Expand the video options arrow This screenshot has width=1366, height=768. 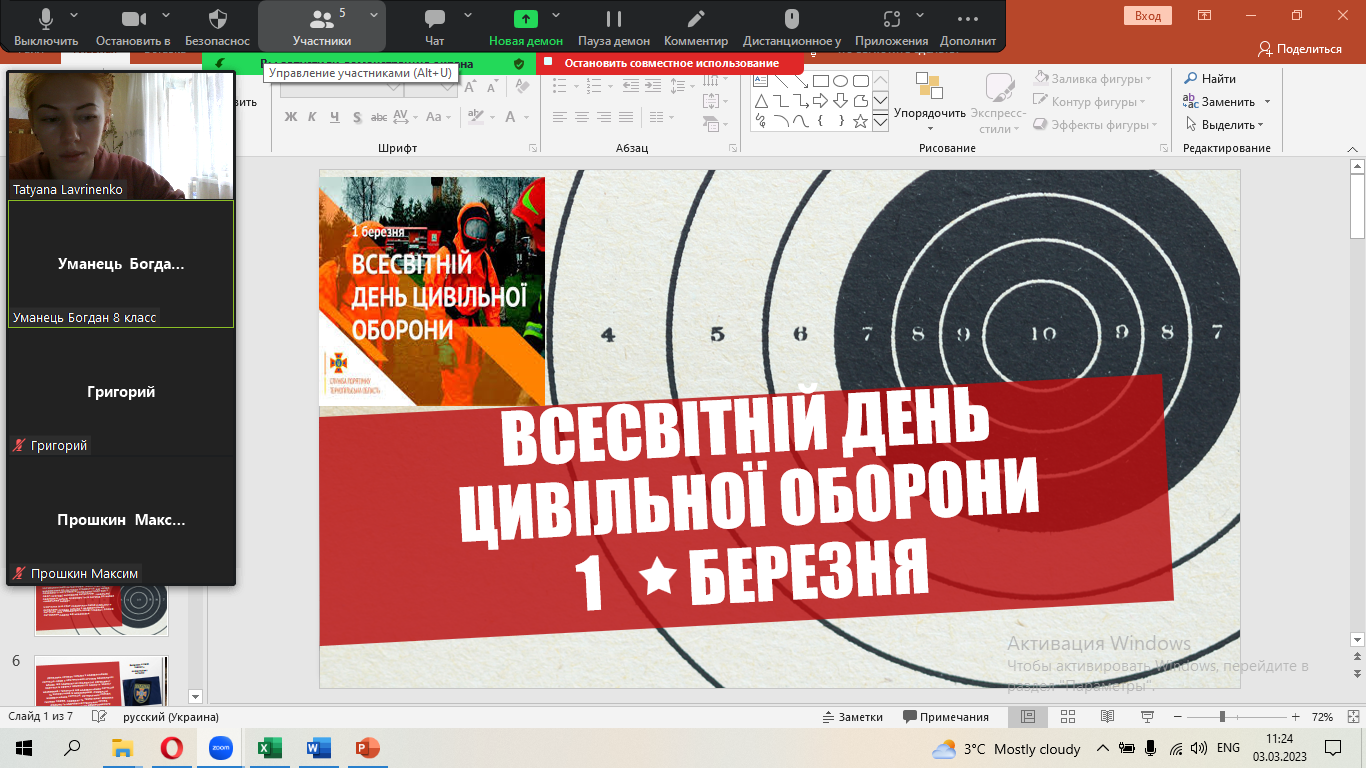[x=165, y=15]
